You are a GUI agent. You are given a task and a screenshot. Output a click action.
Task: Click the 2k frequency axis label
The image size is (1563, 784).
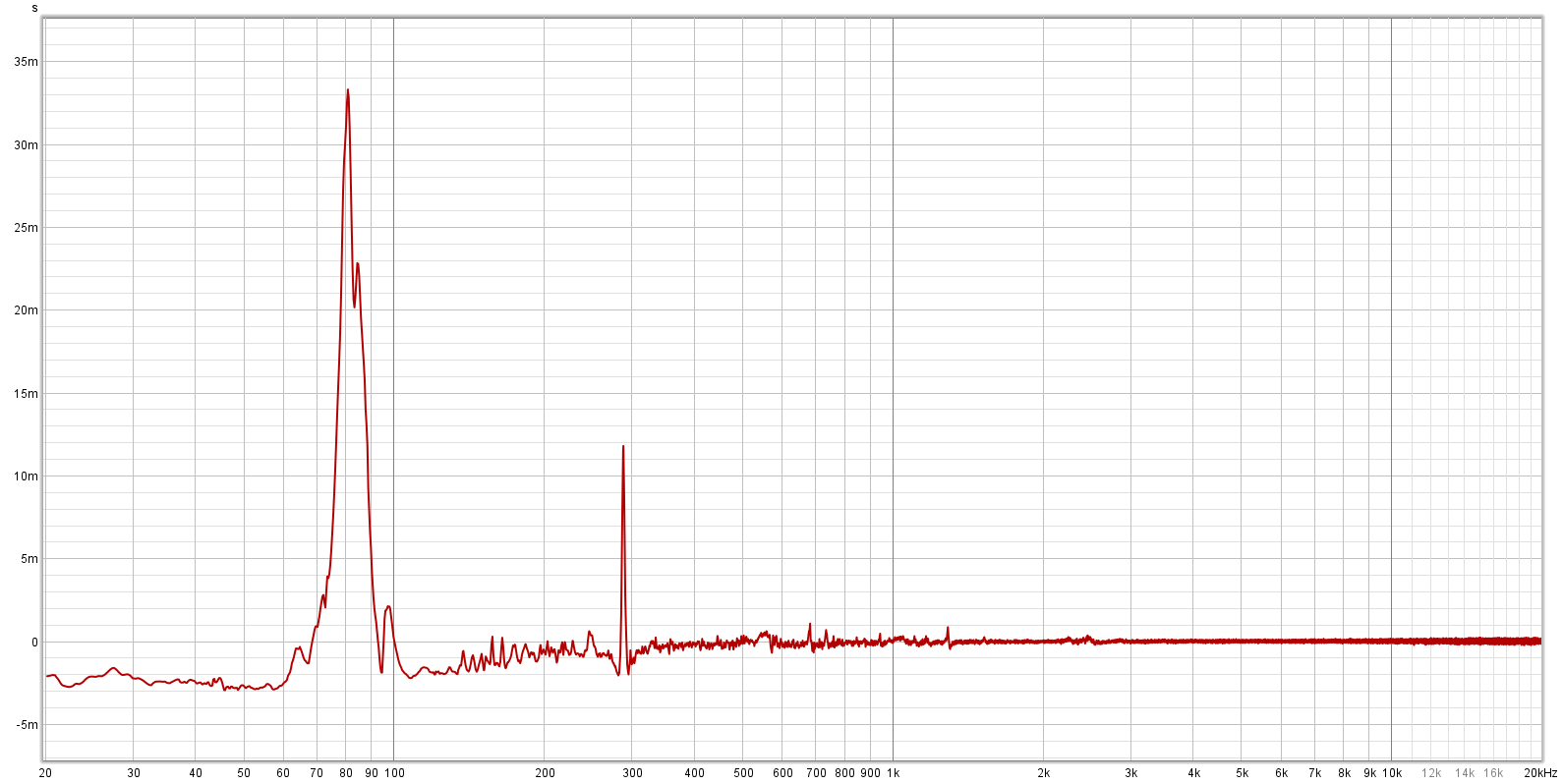coord(1043,773)
